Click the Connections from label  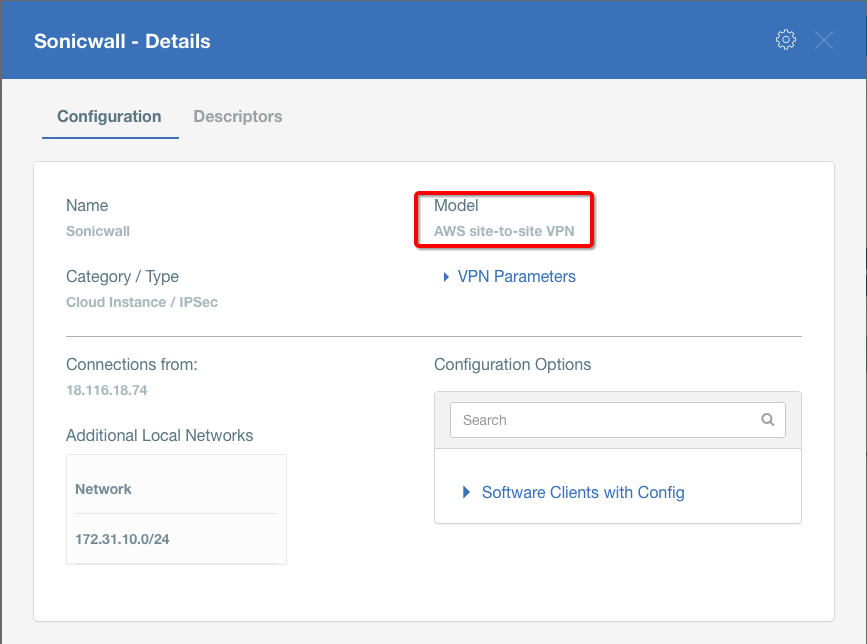[132, 365]
